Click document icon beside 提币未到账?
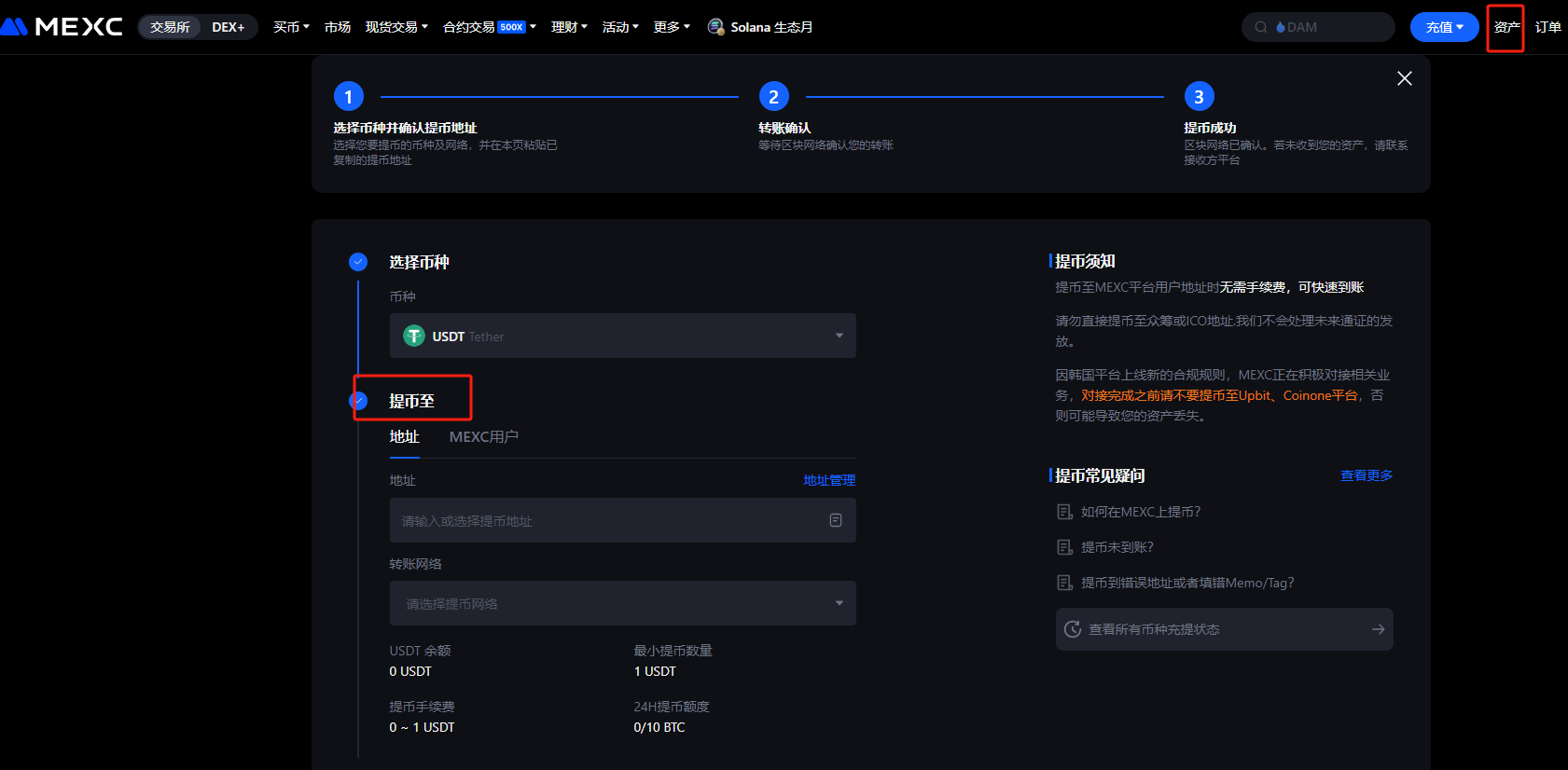Viewport: 1568px width, 770px height. pyautogui.click(x=1064, y=547)
